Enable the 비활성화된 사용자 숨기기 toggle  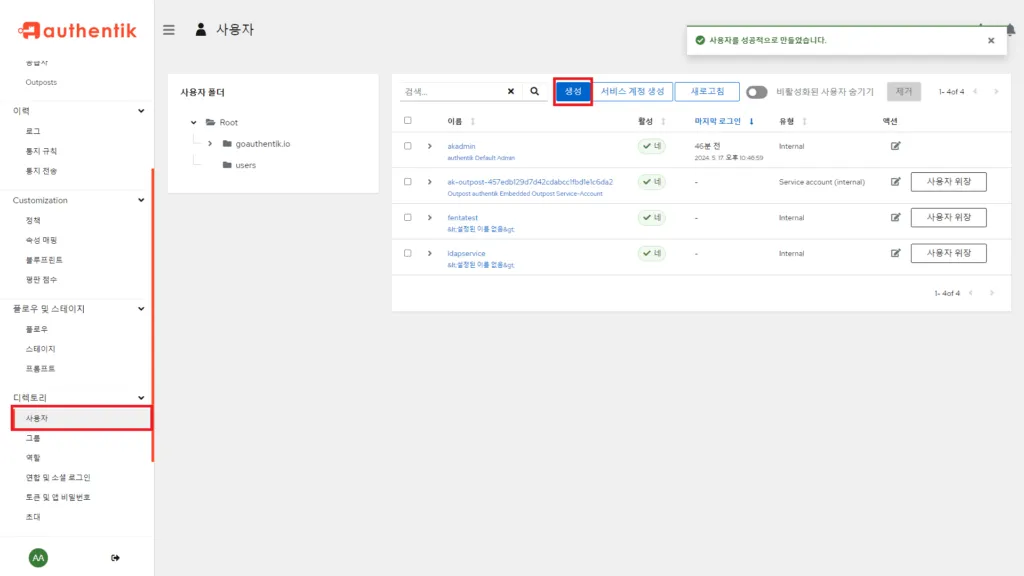[x=757, y=91]
